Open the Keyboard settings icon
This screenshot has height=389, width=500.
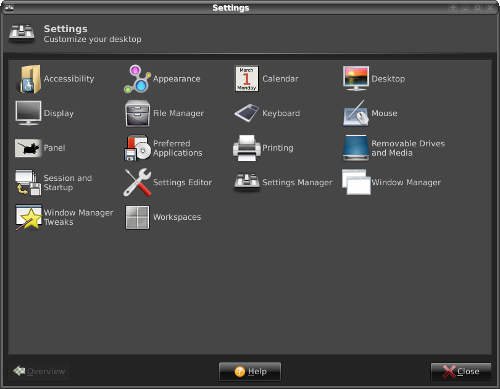[246, 113]
